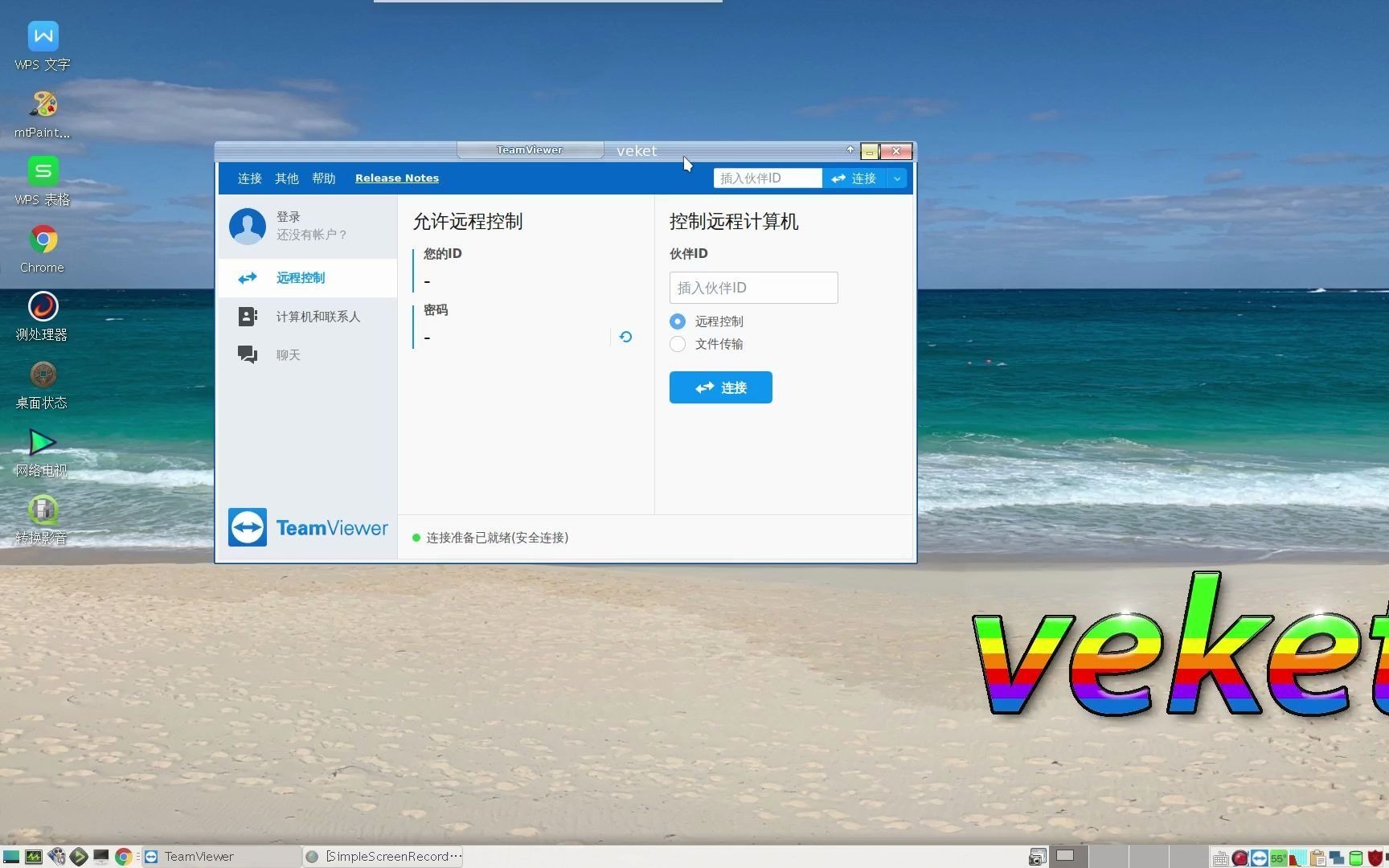
Task: Expand the dropdown arrow beside toolbar 连接 button
Action: tap(897, 178)
